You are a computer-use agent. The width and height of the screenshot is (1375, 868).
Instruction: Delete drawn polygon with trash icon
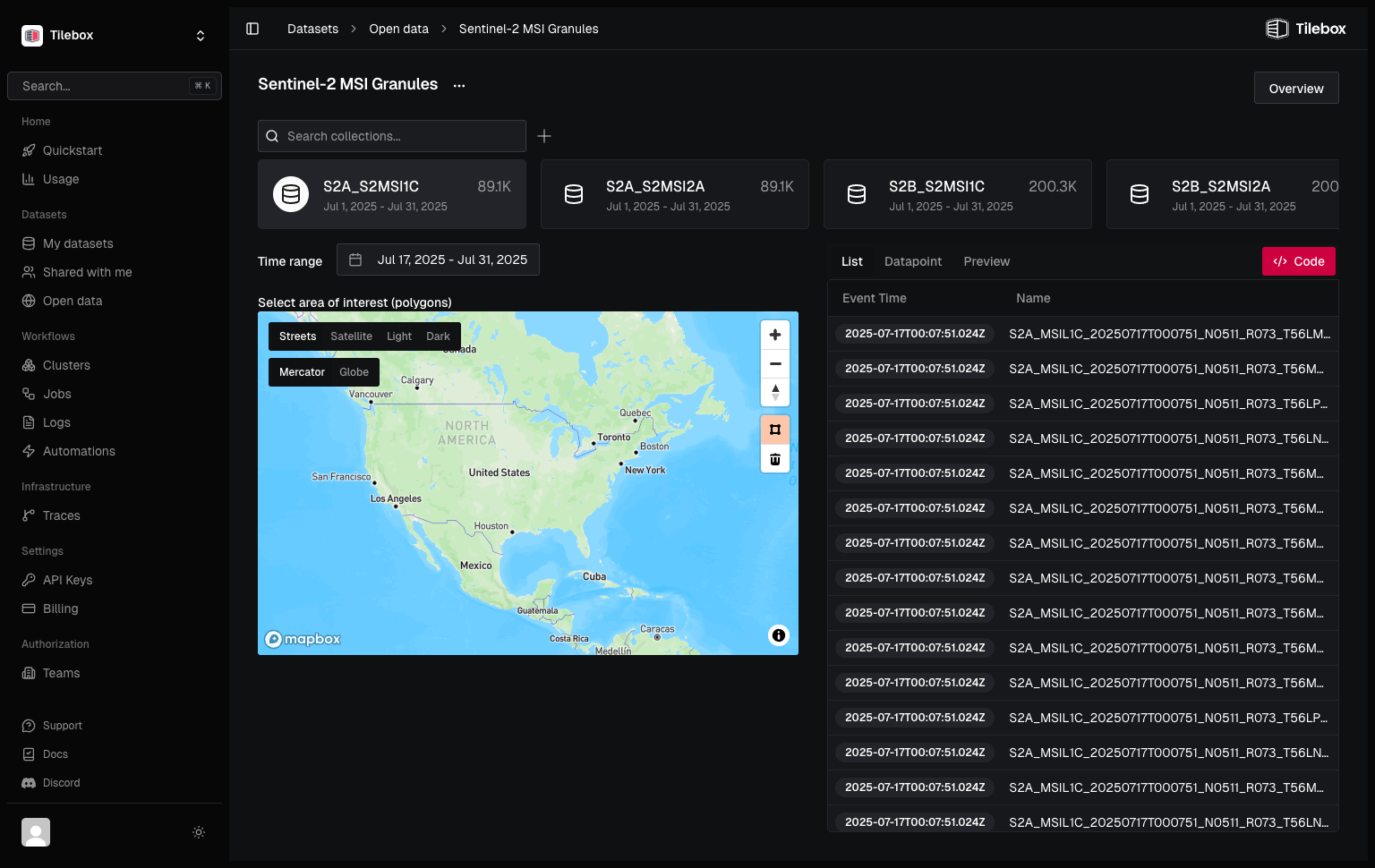pos(775,459)
